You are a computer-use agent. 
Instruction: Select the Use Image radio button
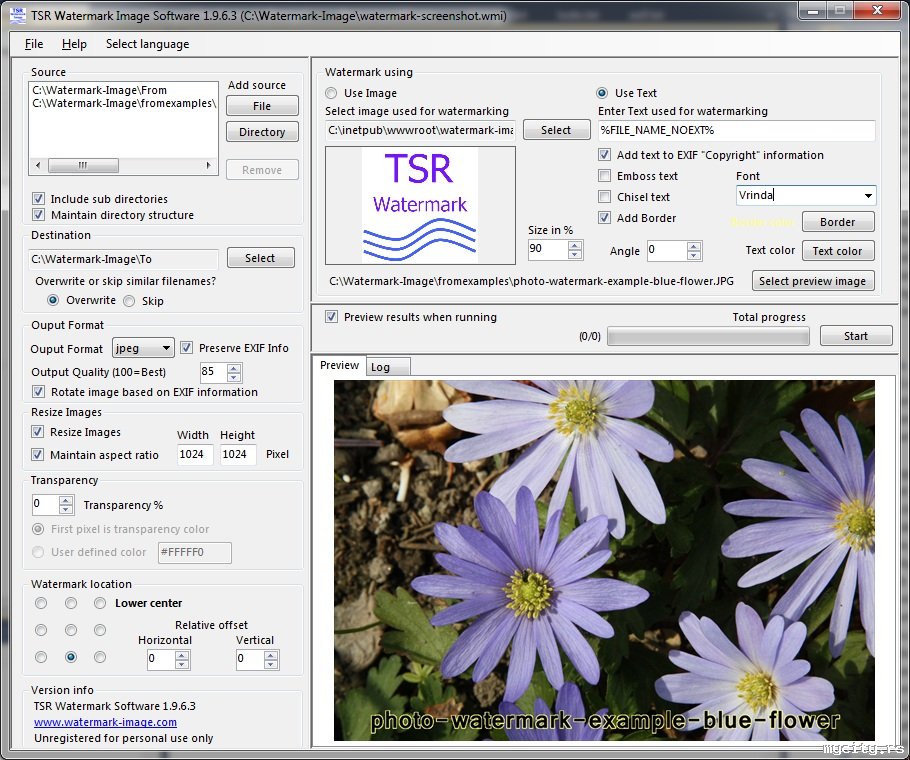pos(331,93)
